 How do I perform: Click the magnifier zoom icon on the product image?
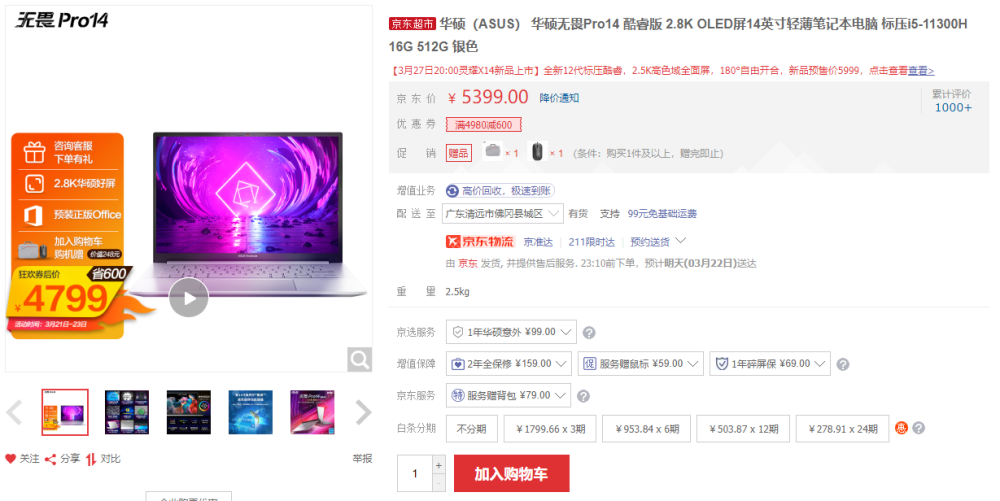click(360, 359)
